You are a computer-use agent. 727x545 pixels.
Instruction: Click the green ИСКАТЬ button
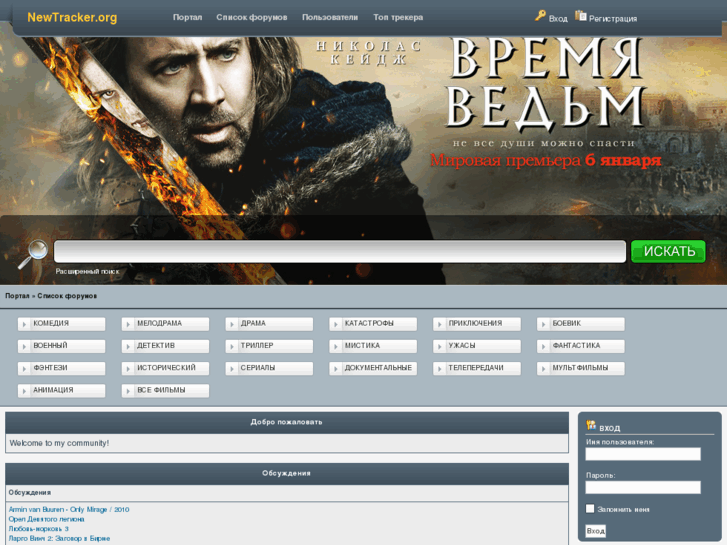[x=668, y=251]
